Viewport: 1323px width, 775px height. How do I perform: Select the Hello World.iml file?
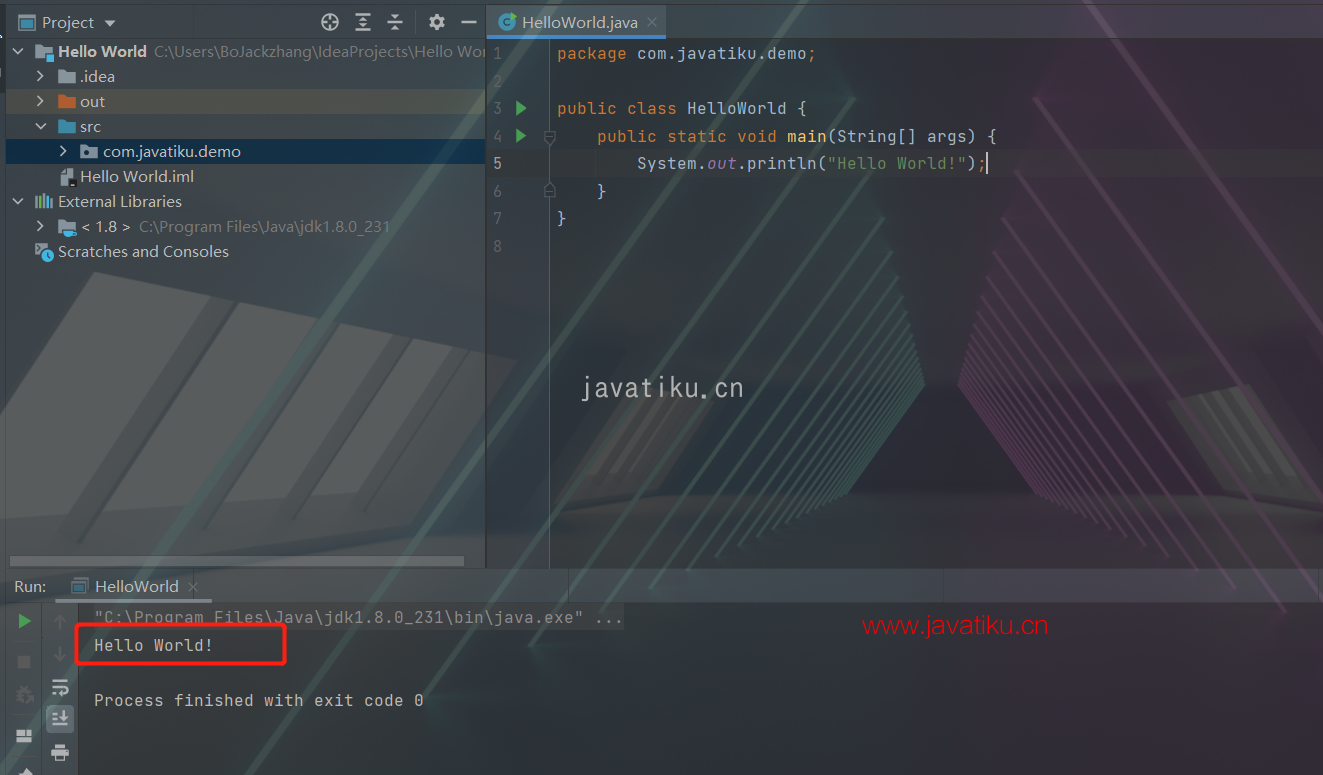(x=137, y=176)
